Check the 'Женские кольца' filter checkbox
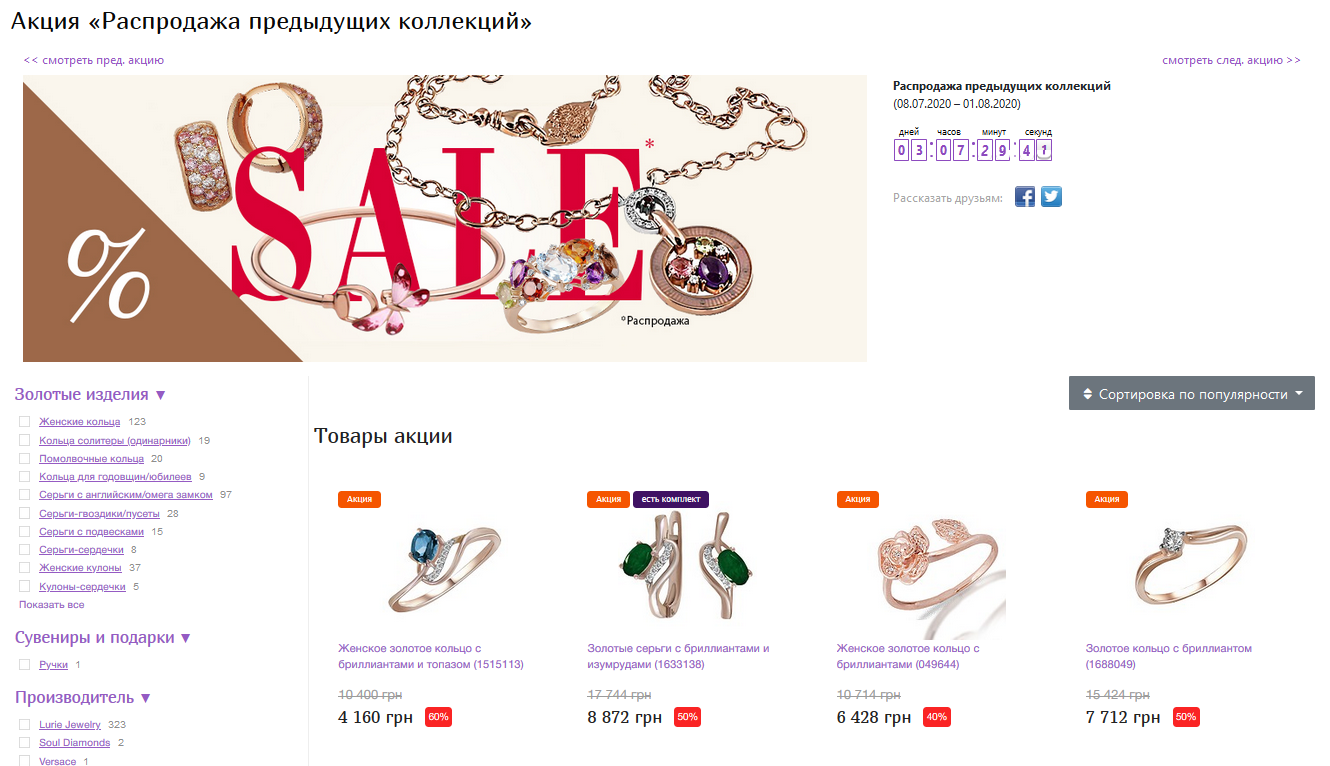The image size is (1330, 766). (x=24, y=422)
